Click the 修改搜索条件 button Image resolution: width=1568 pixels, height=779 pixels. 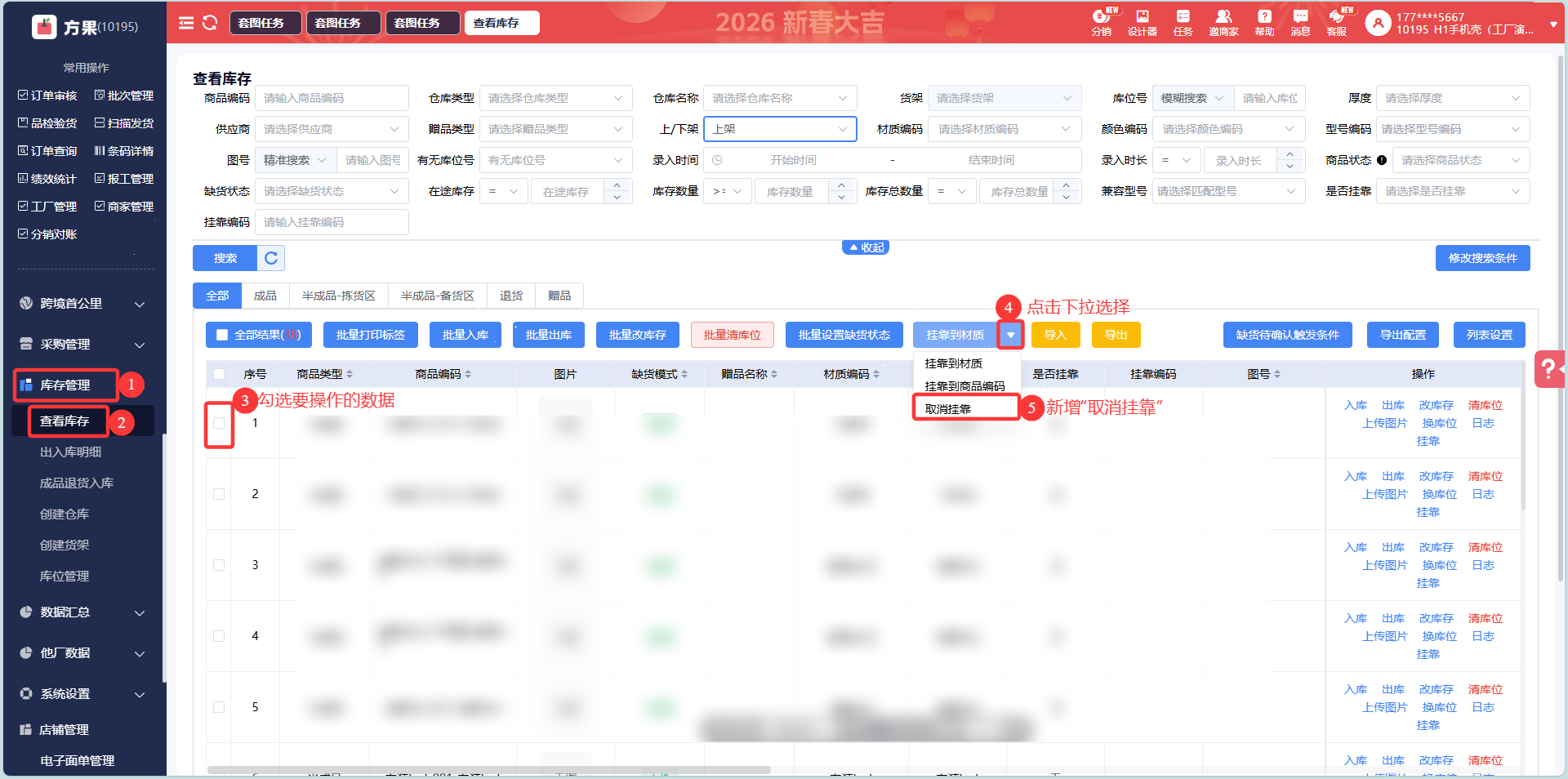(x=1482, y=258)
